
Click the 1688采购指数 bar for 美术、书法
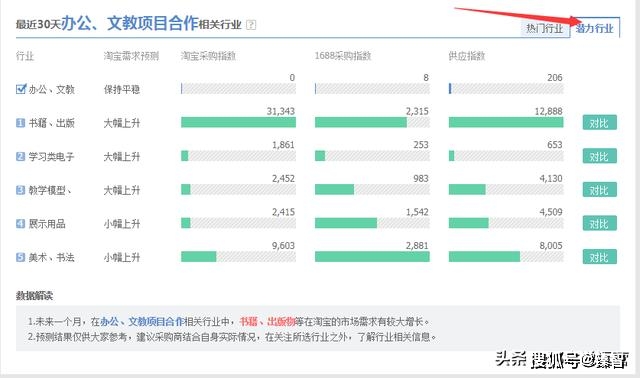(x=372, y=256)
